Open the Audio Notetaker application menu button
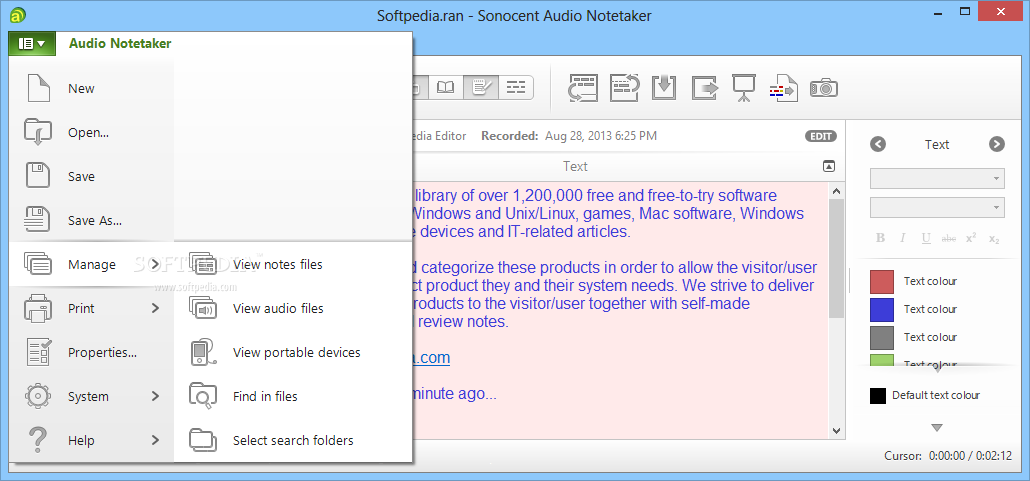The height and width of the screenshot is (481, 1030). 33,43
